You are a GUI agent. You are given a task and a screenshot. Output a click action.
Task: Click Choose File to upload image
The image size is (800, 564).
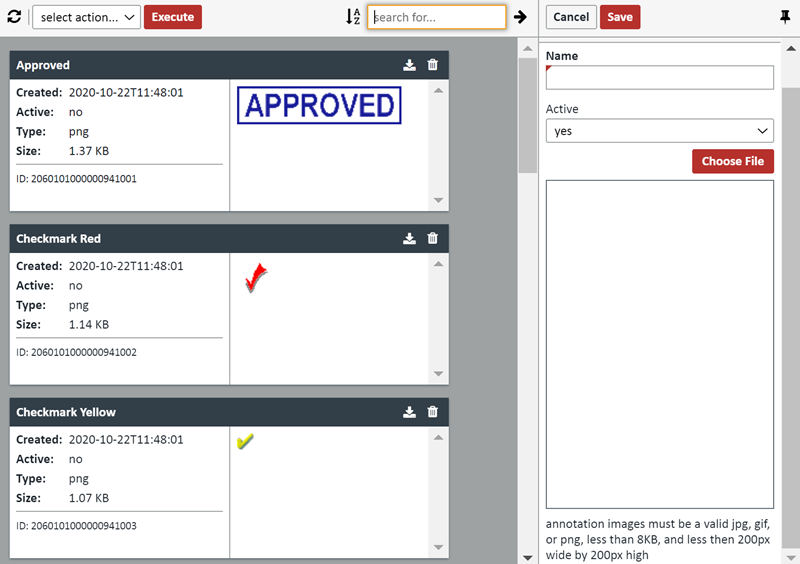tap(732, 162)
